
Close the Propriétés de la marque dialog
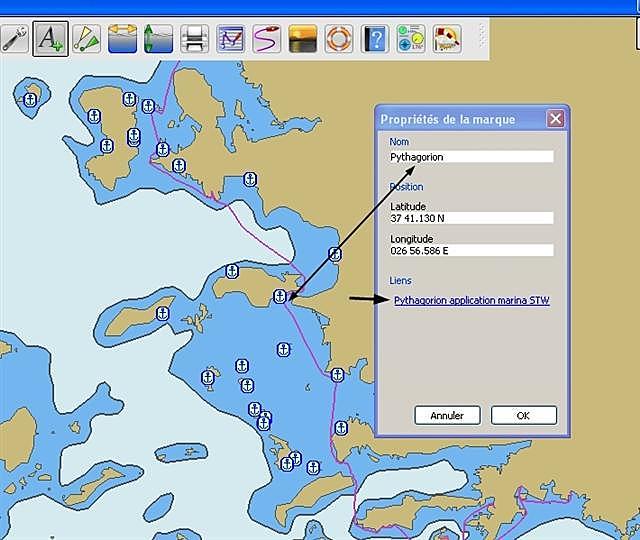(x=555, y=119)
